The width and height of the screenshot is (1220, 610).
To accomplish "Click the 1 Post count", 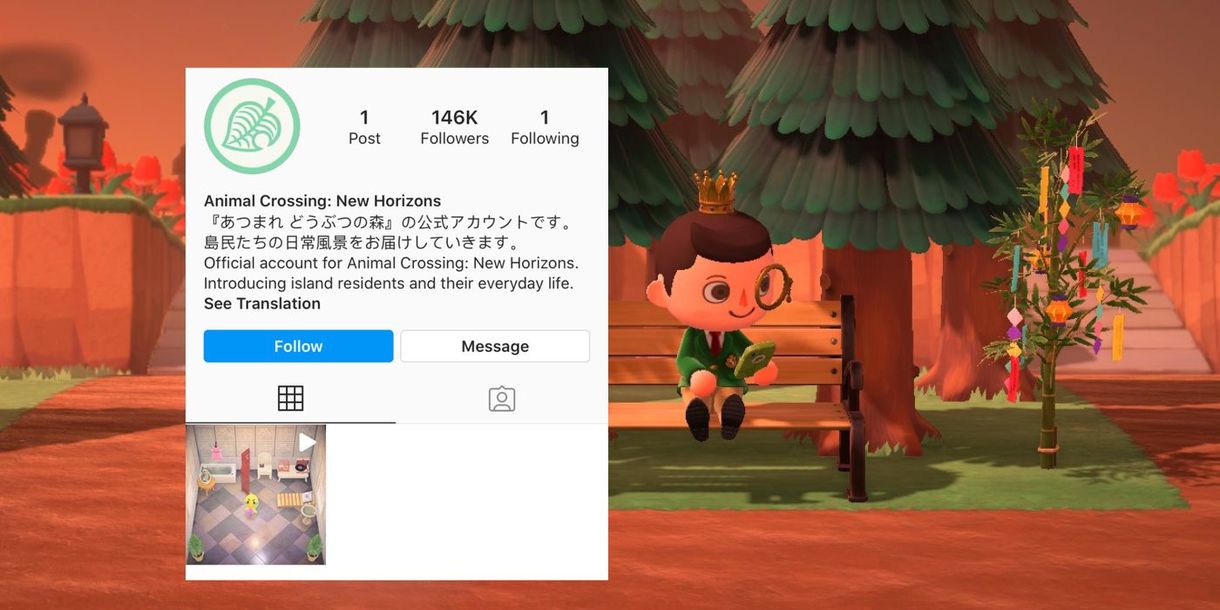I will click(364, 127).
